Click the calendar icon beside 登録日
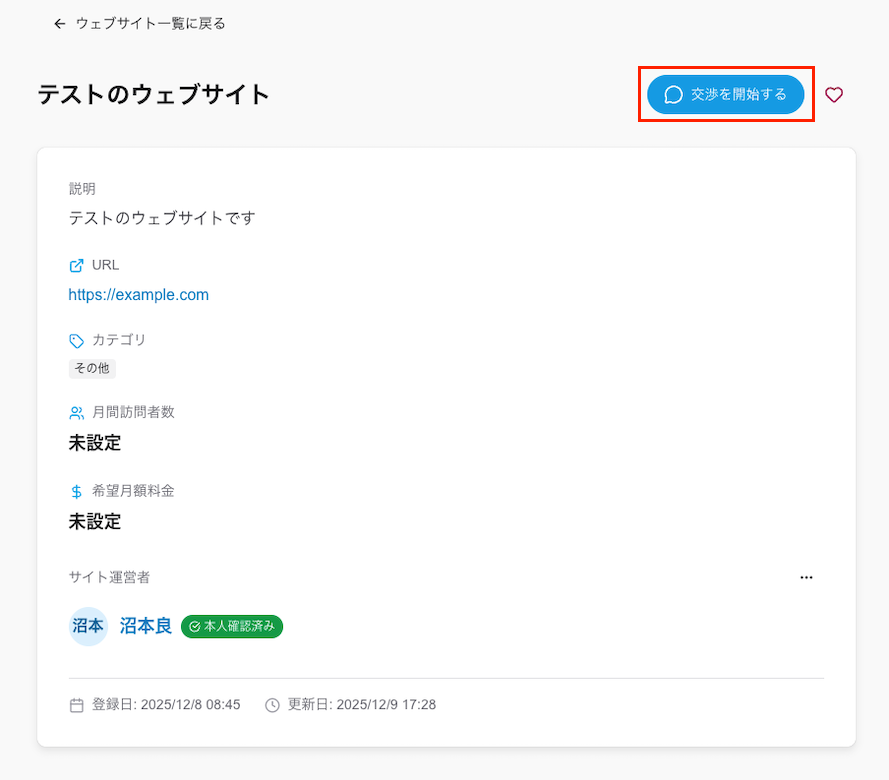889x780 pixels. pos(76,705)
